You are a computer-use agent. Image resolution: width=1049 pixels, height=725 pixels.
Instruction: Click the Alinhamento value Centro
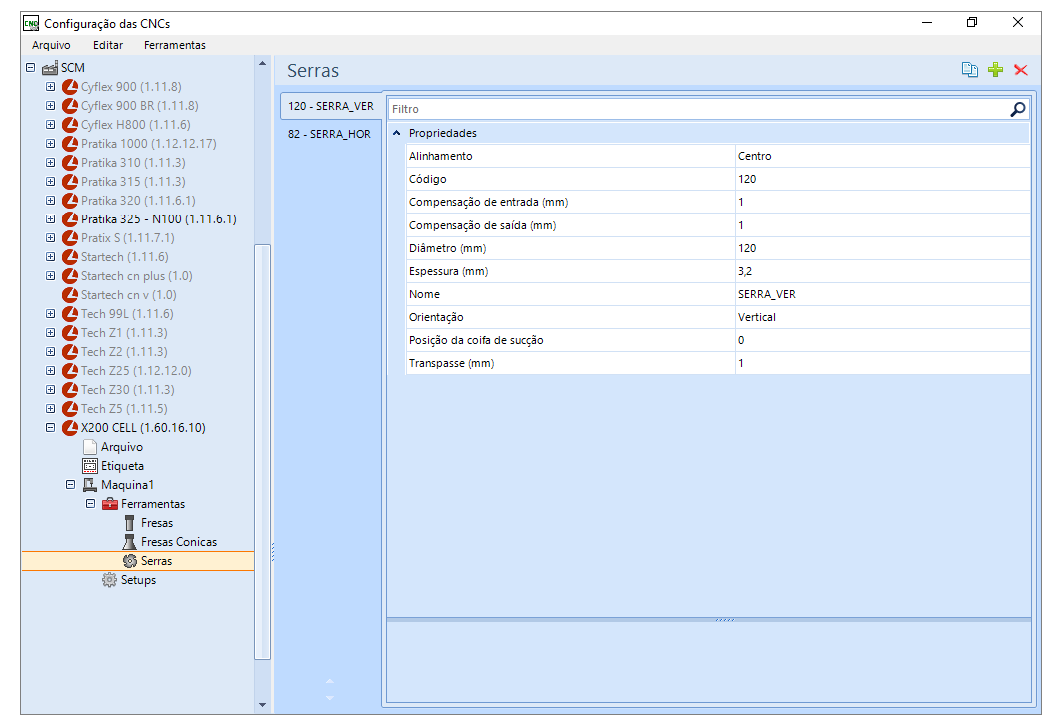[882, 157]
